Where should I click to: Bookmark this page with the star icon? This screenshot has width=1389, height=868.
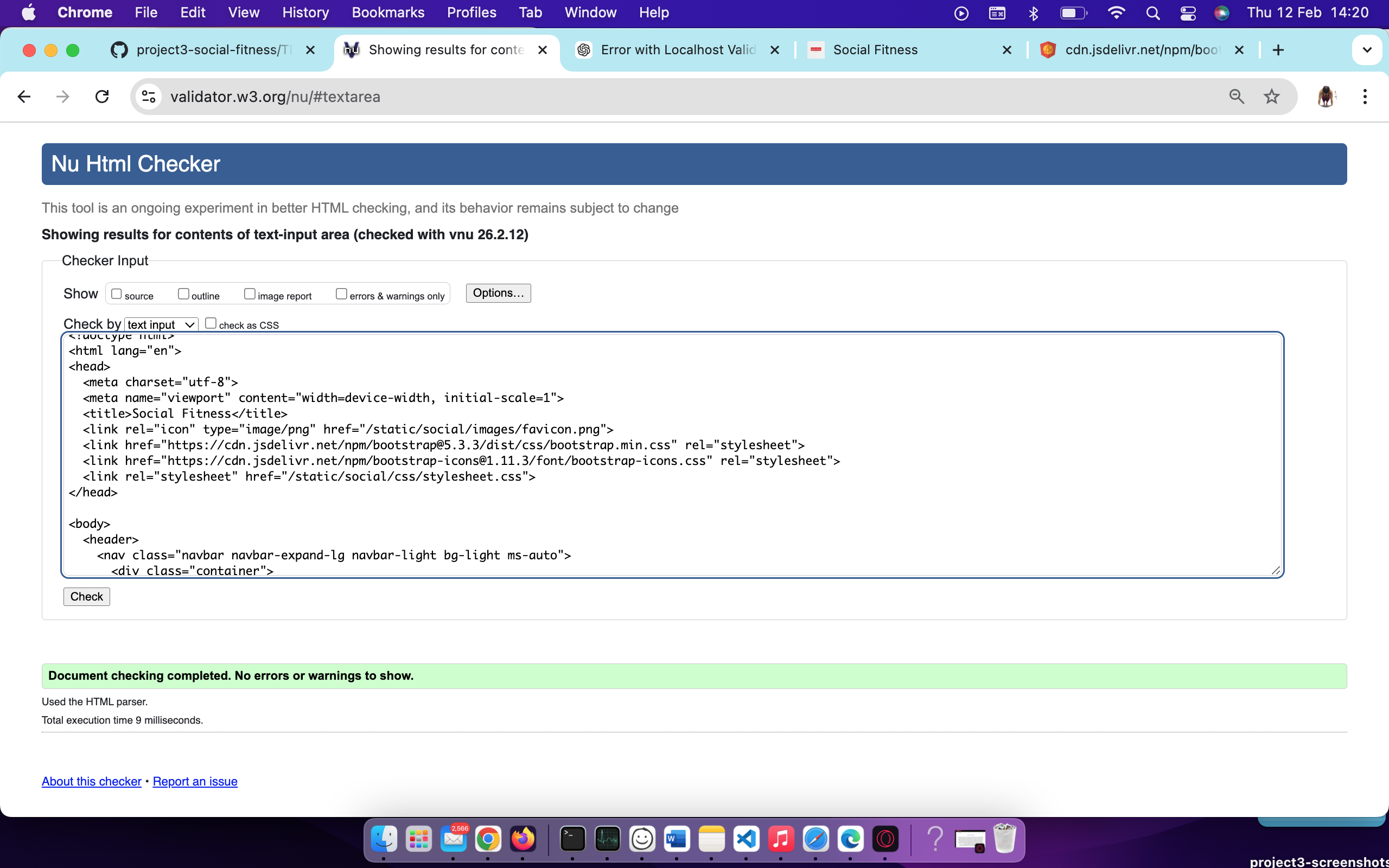click(1271, 97)
